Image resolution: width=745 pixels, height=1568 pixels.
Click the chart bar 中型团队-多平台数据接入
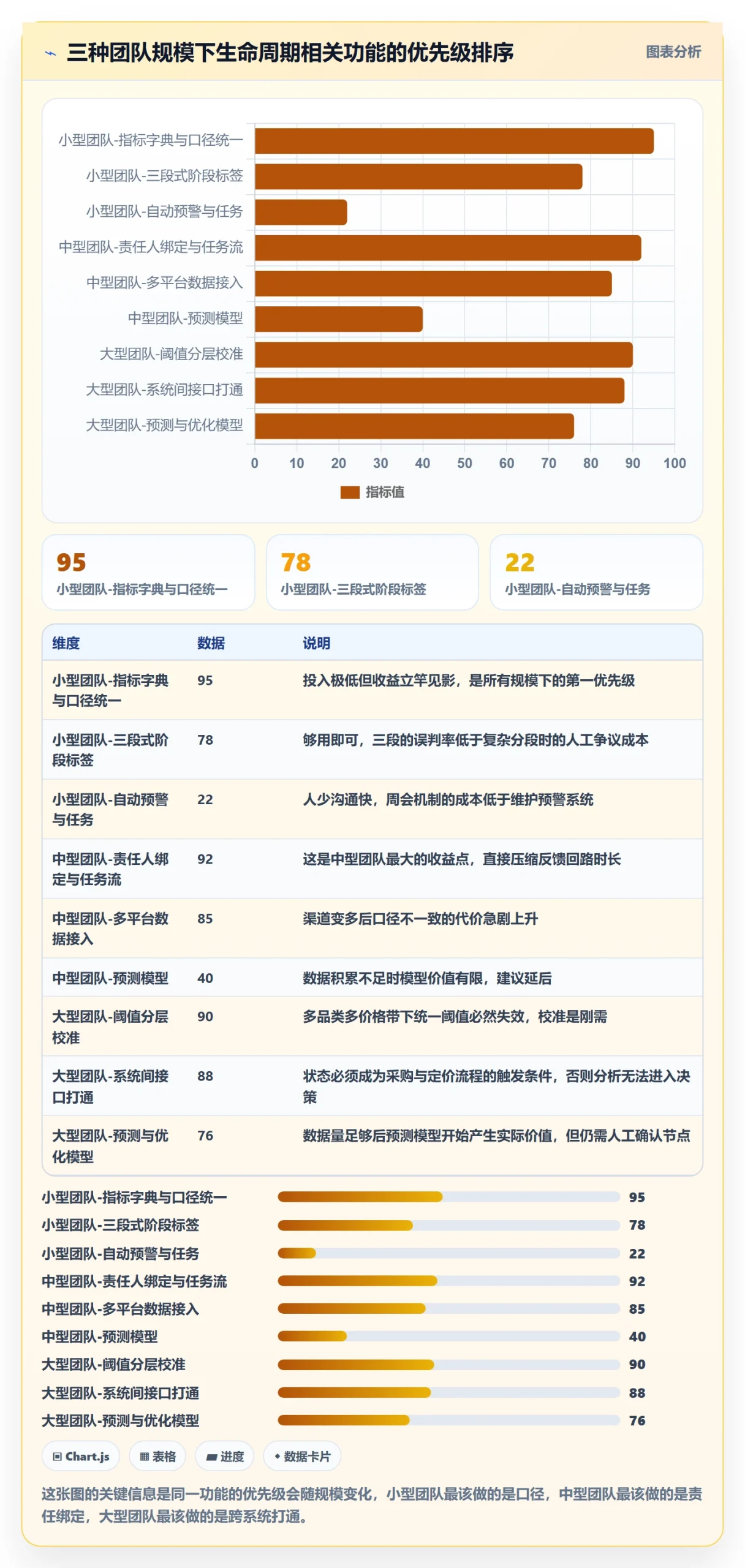pos(433,284)
